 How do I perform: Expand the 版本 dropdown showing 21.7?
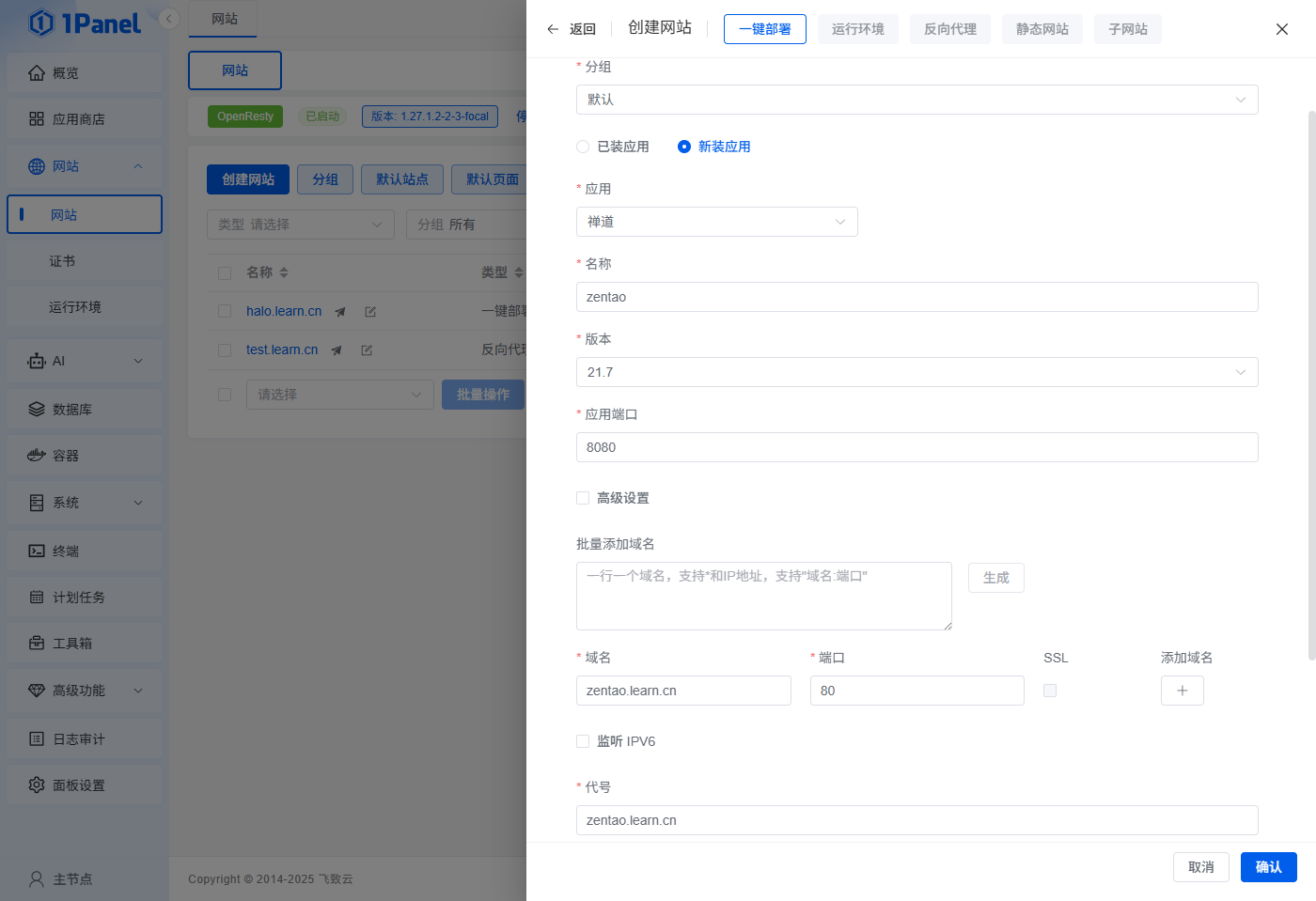[x=916, y=372]
